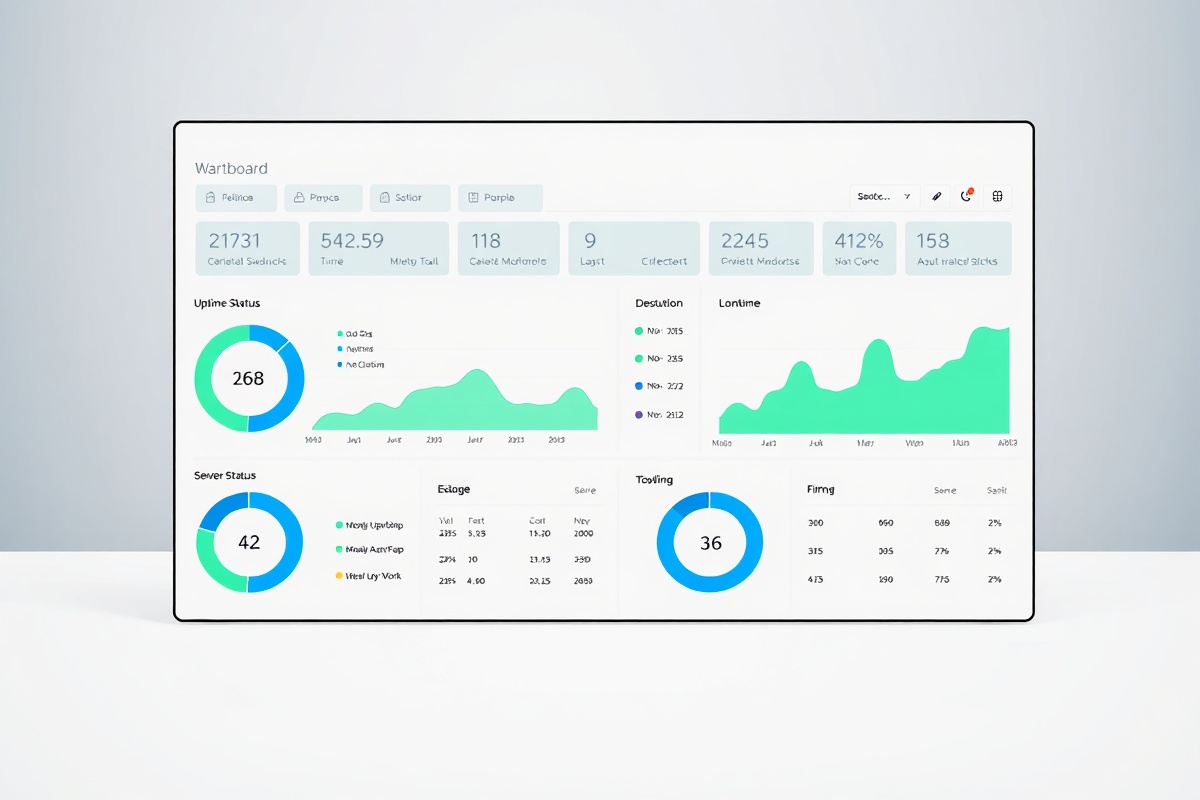
Task: Open the stat card showing 2245
Action: [x=761, y=249]
